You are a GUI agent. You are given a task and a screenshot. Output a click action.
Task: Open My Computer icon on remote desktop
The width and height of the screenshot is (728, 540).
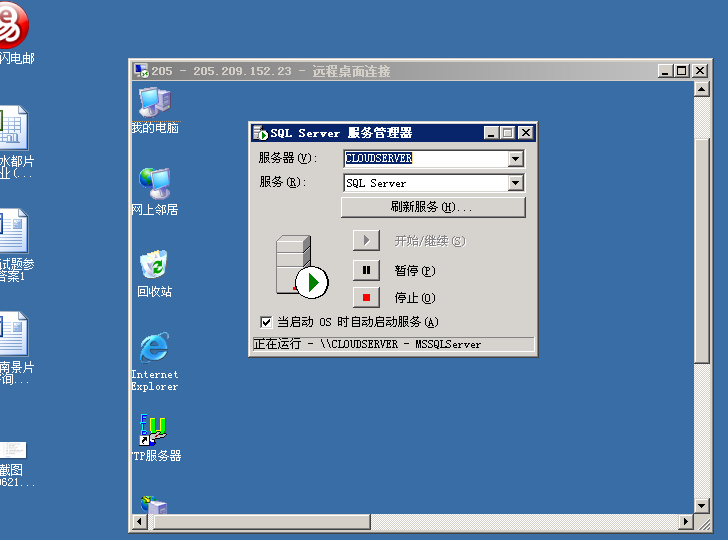pyautogui.click(x=155, y=103)
